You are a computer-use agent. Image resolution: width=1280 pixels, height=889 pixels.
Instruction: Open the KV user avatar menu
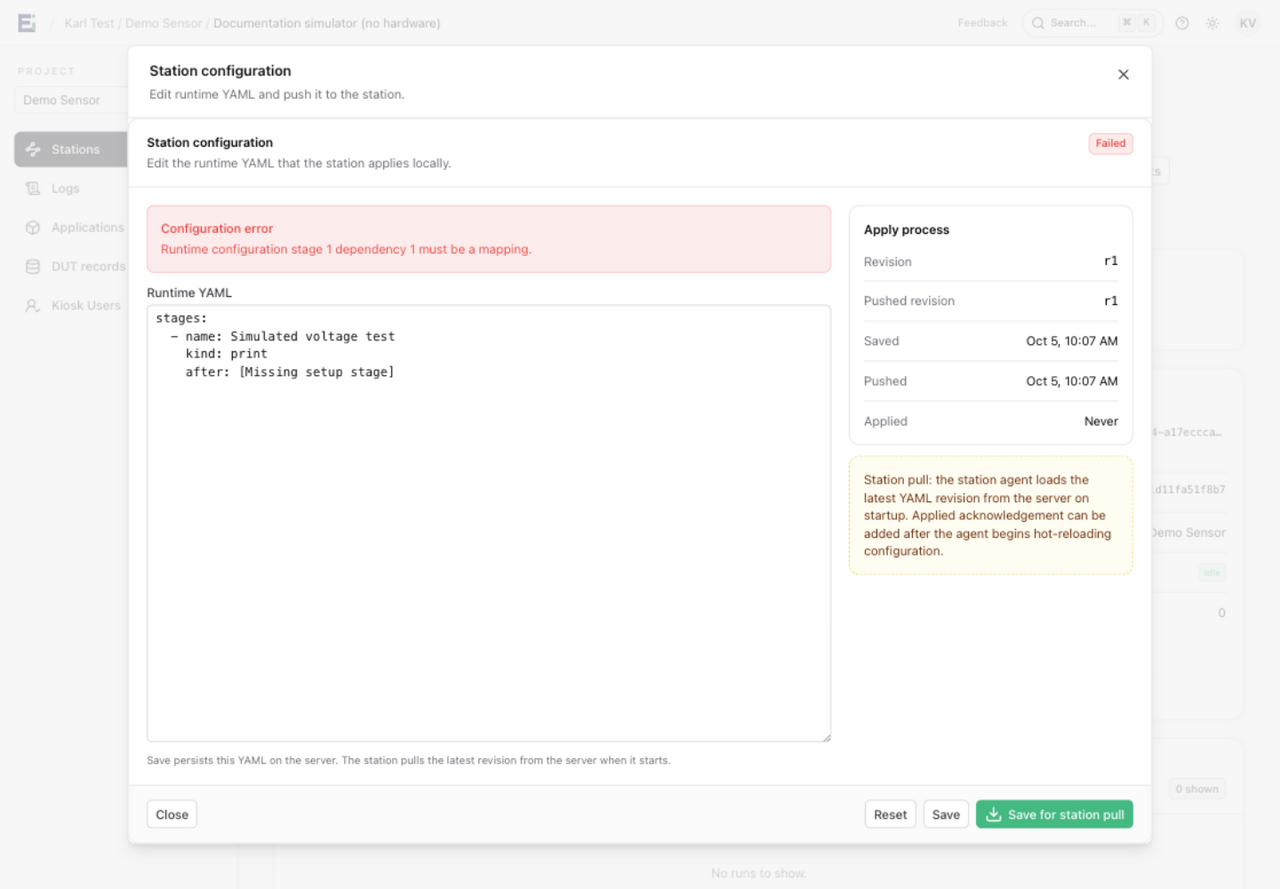(1247, 23)
